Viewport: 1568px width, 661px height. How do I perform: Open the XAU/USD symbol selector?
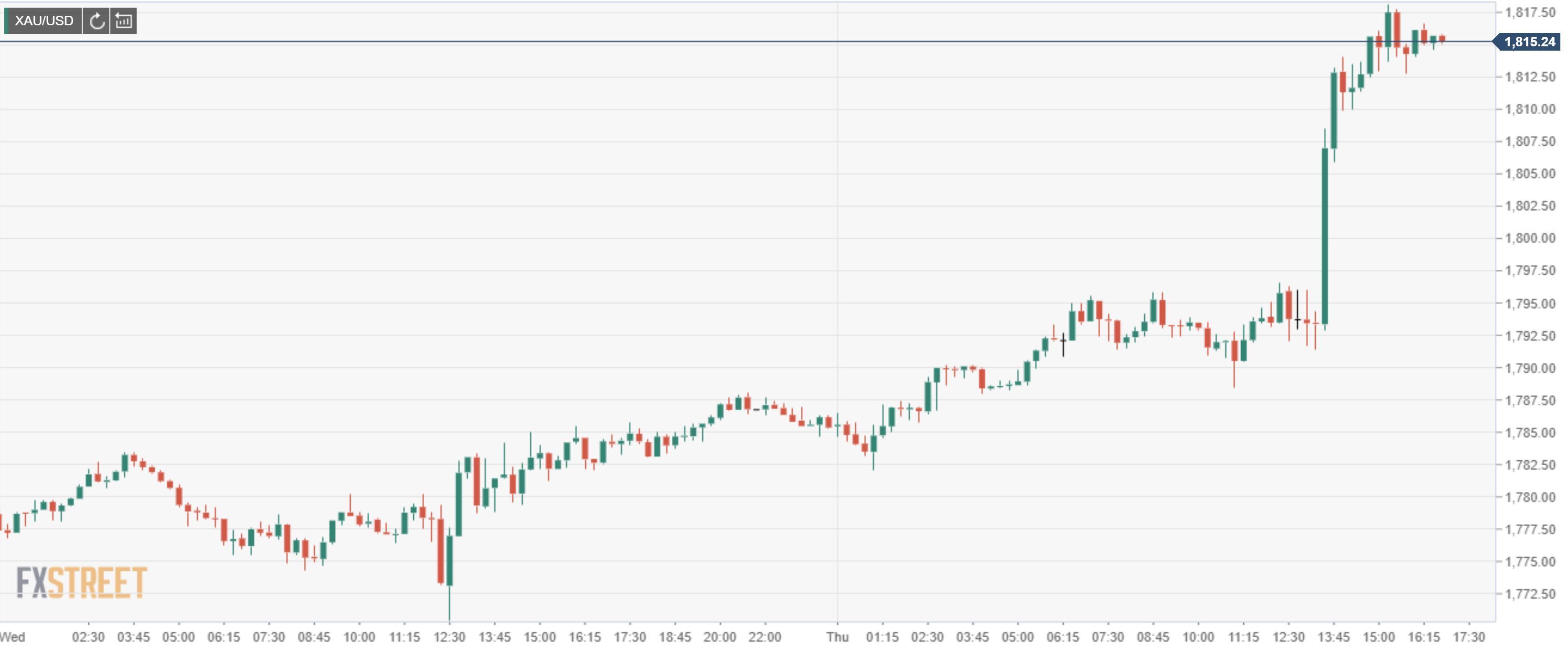pyautogui.click(x=43, y=21)
